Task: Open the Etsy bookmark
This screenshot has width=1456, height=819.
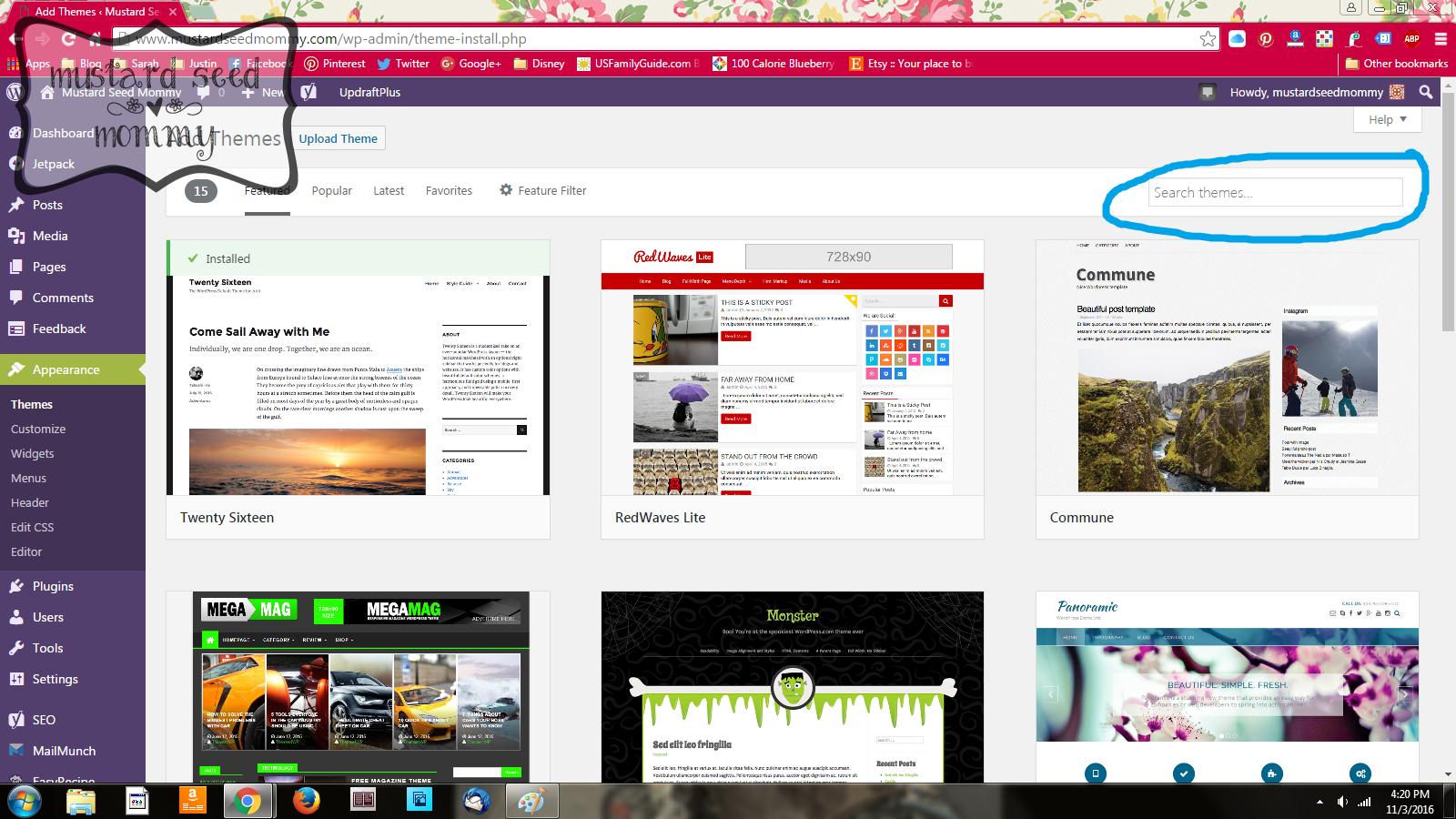Action: (x=911, y=64)
